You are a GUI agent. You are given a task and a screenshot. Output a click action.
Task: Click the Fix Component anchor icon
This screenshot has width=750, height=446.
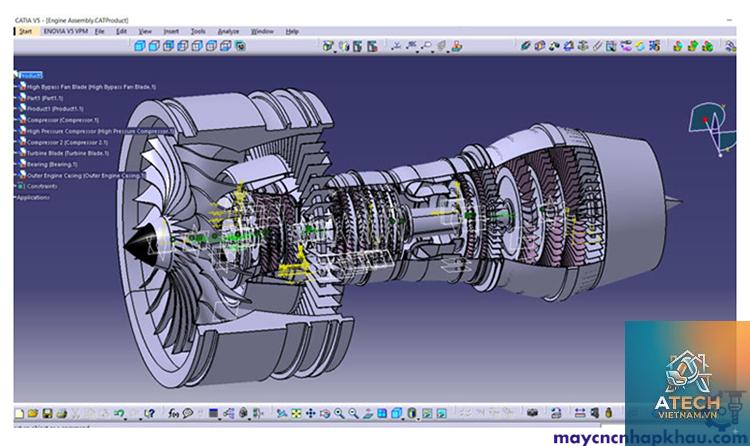click(583, 46)
